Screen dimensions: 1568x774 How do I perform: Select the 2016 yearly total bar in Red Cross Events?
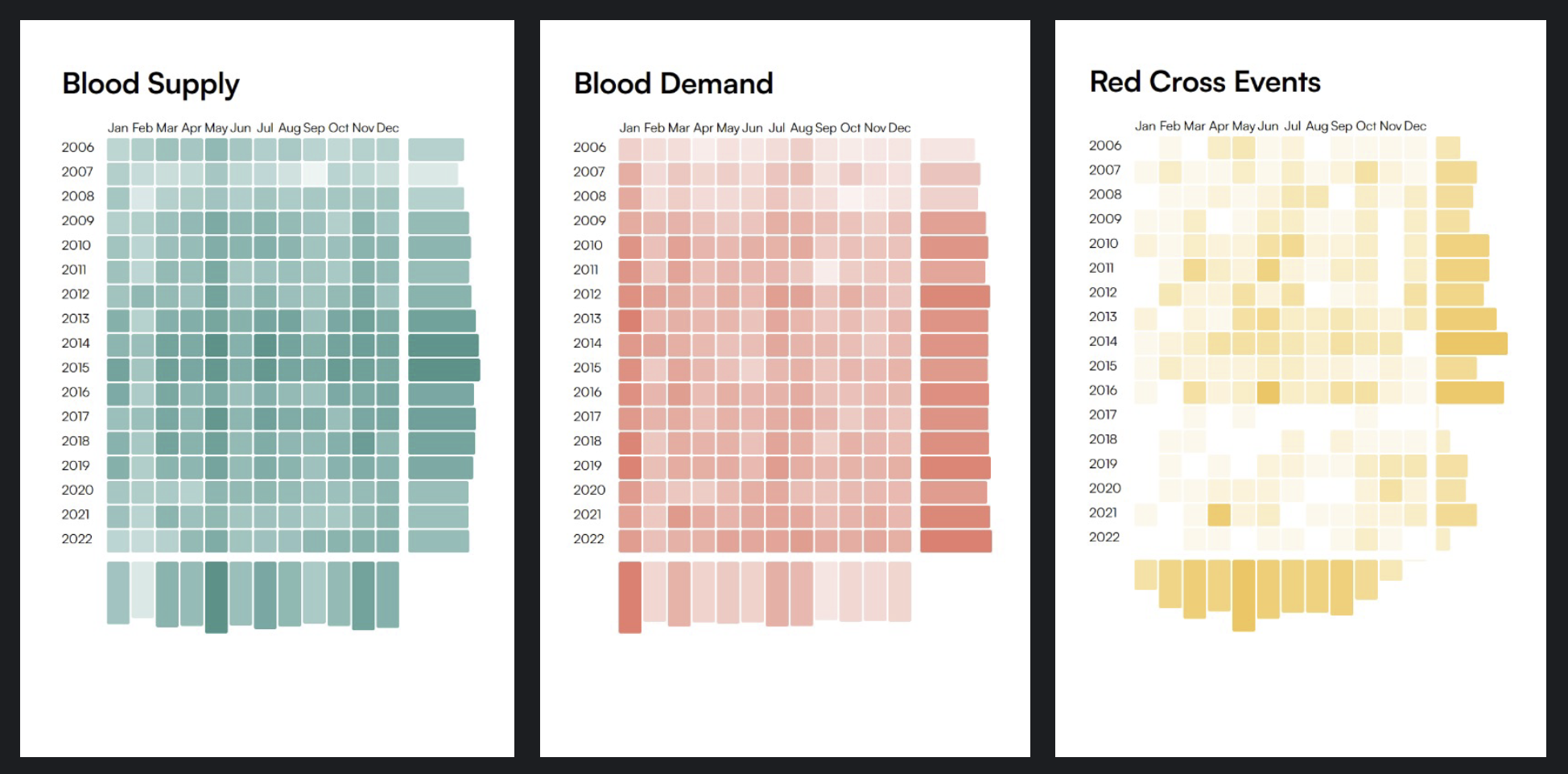point(1469,393)
